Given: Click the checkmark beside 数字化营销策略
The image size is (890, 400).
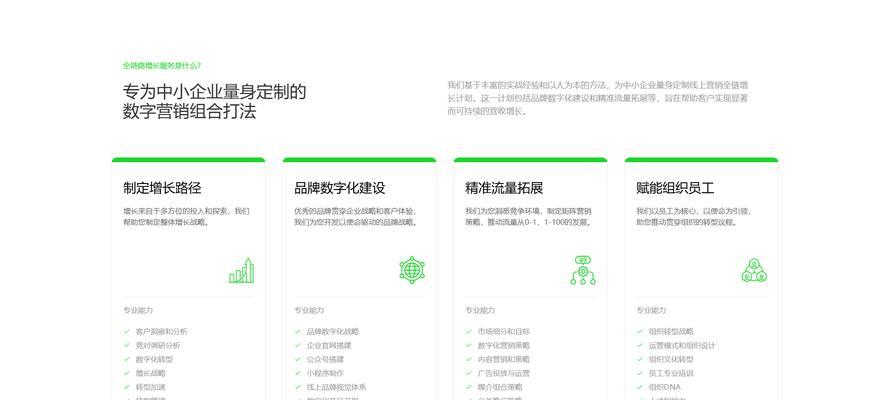Looking at the screenshot, I should click(469, 345).
